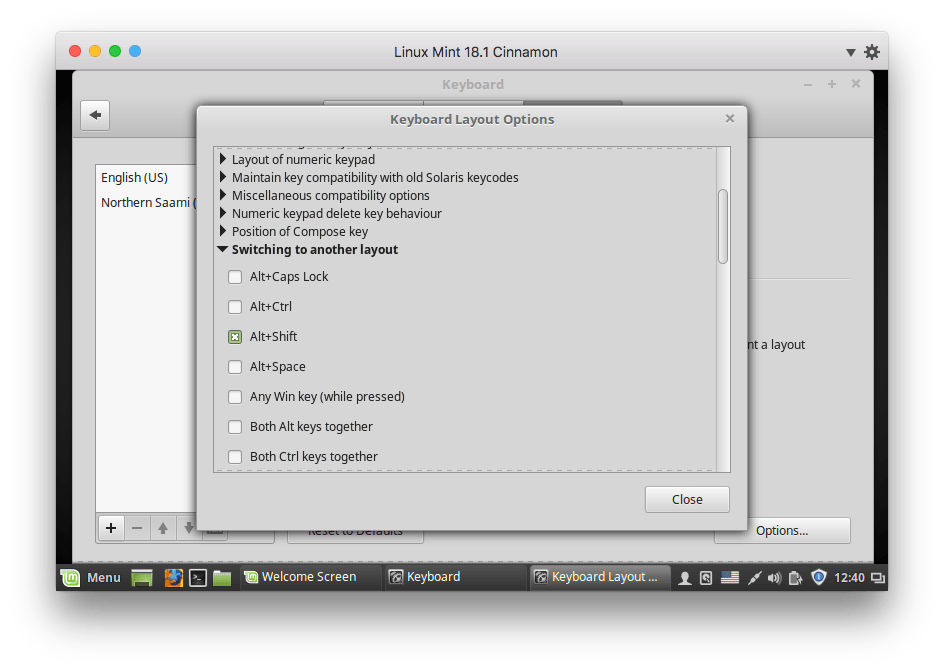Image resolution: width=944 pixels, height=671 pixels.
Task: Close the Keyboard Layout Options dialog button
Action: 687,499
